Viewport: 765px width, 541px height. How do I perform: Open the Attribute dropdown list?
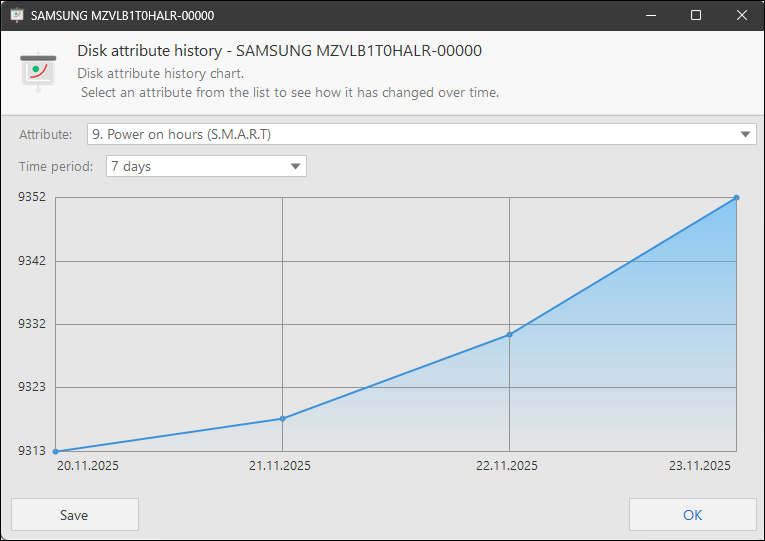421,134
